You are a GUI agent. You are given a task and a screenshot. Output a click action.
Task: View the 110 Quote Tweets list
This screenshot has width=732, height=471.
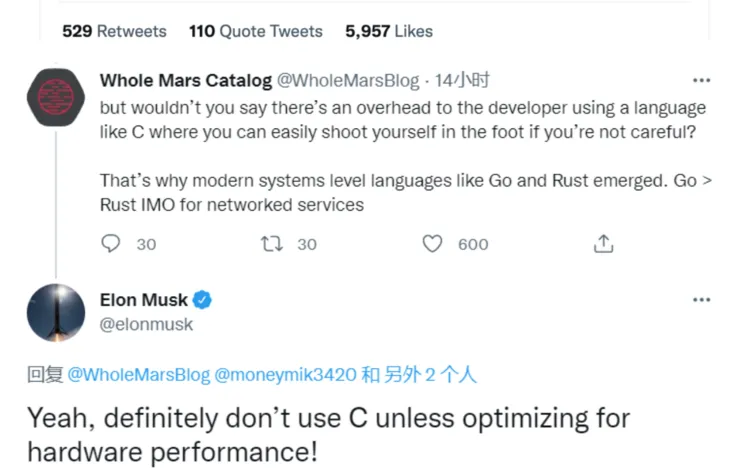pyautogui.click(x=255, y=31)
